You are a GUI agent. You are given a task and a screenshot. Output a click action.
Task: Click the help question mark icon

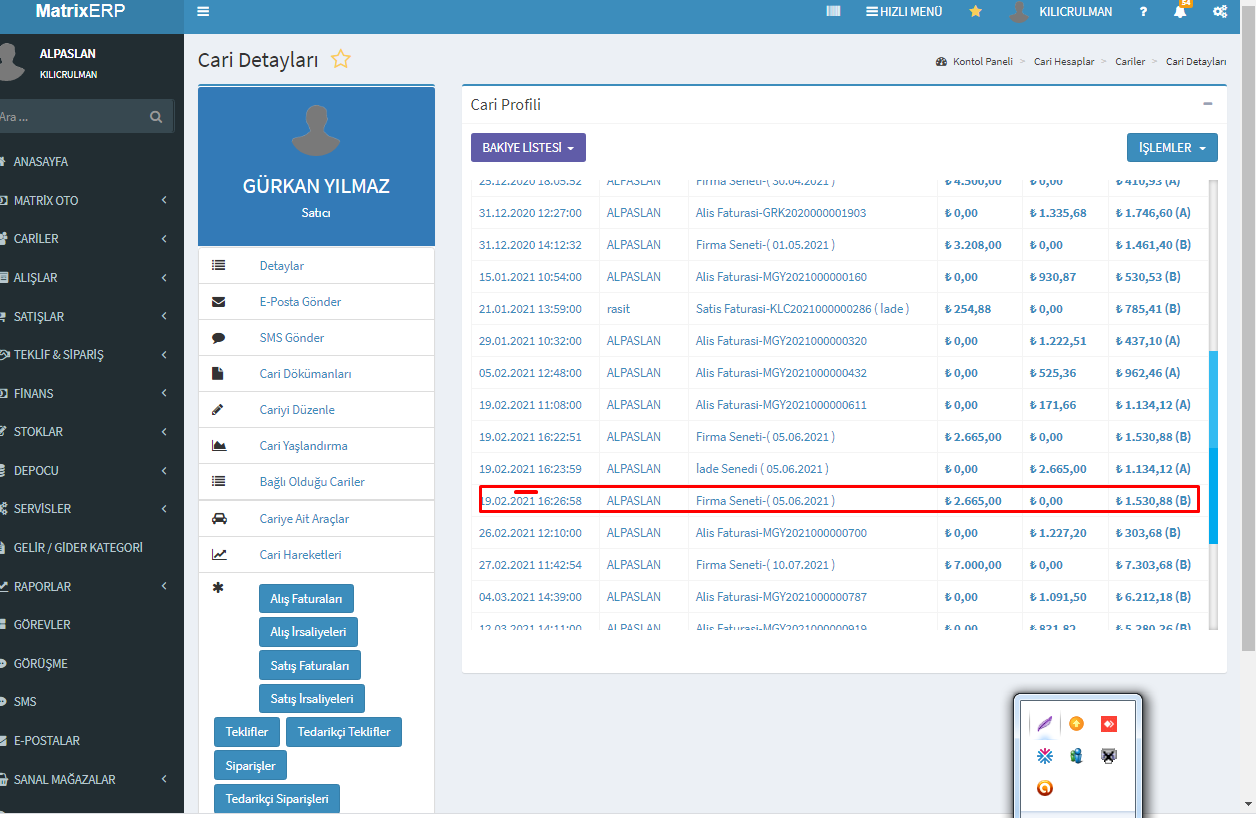(1143, 12)
